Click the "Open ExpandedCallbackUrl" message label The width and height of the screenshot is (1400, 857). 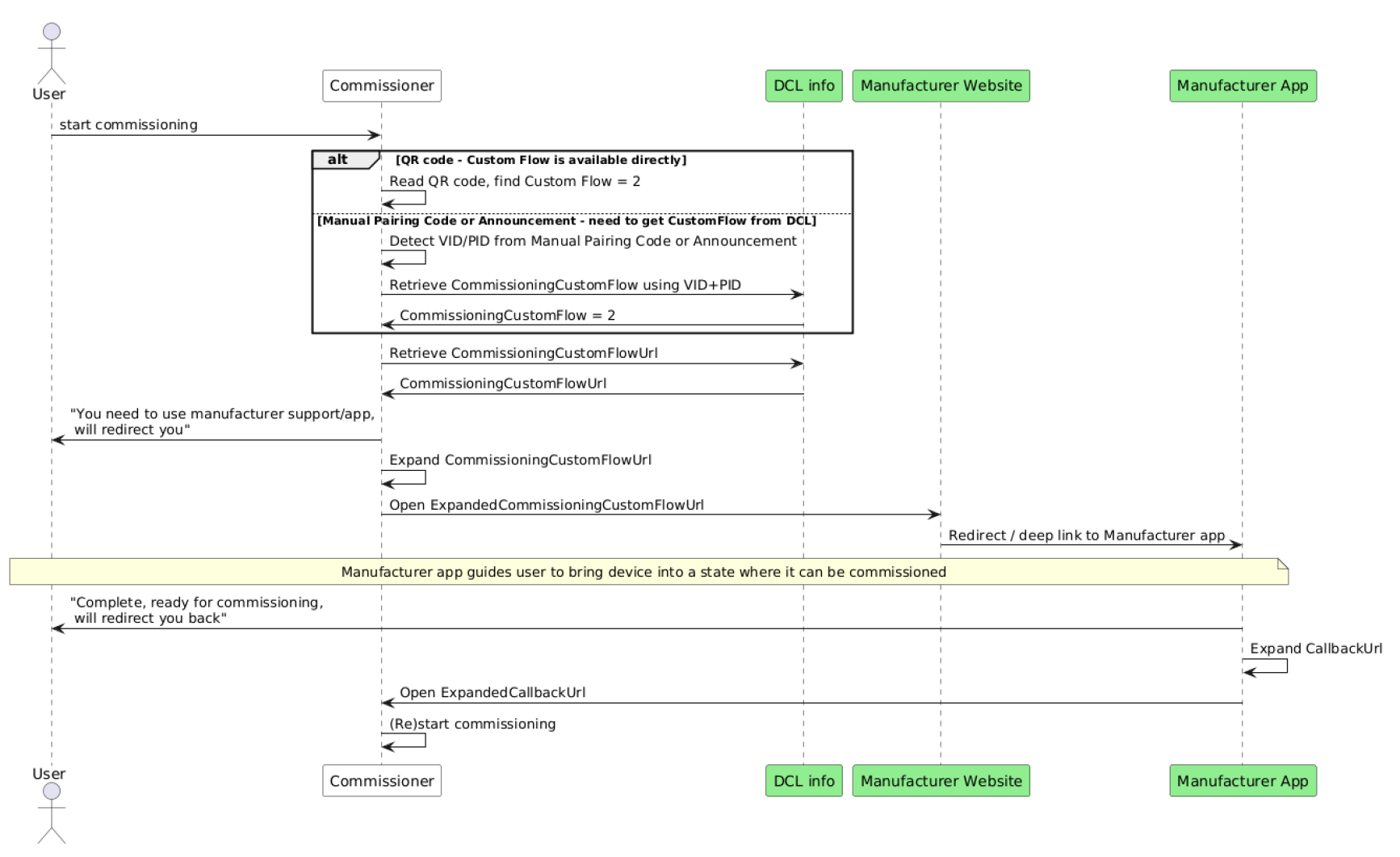coord(493,692)
